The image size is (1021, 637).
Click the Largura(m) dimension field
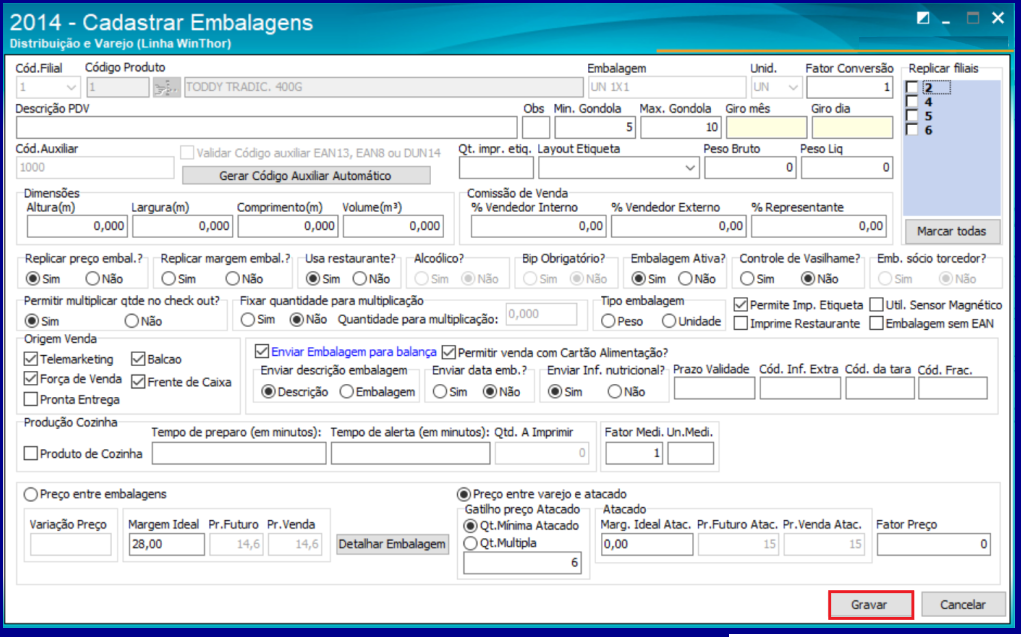tap(182, 226)
